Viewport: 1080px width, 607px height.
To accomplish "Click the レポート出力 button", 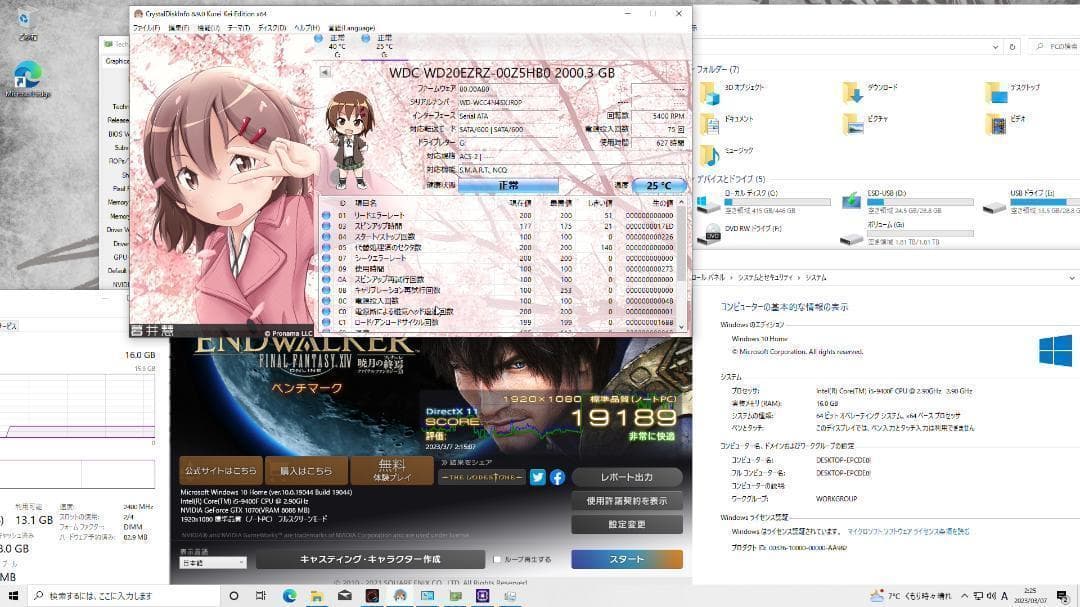I will coord(627,477).
